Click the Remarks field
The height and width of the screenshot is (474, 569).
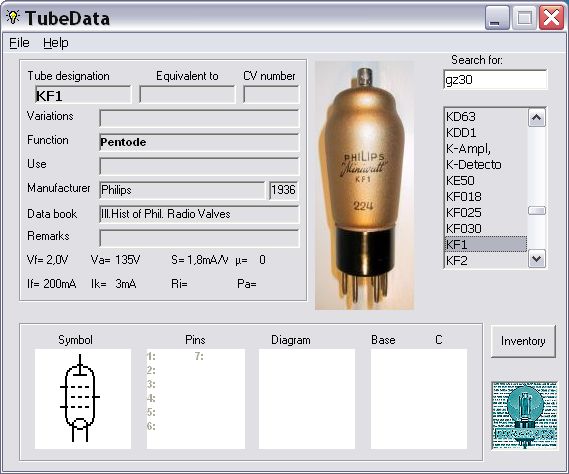(x=199, y=238)
